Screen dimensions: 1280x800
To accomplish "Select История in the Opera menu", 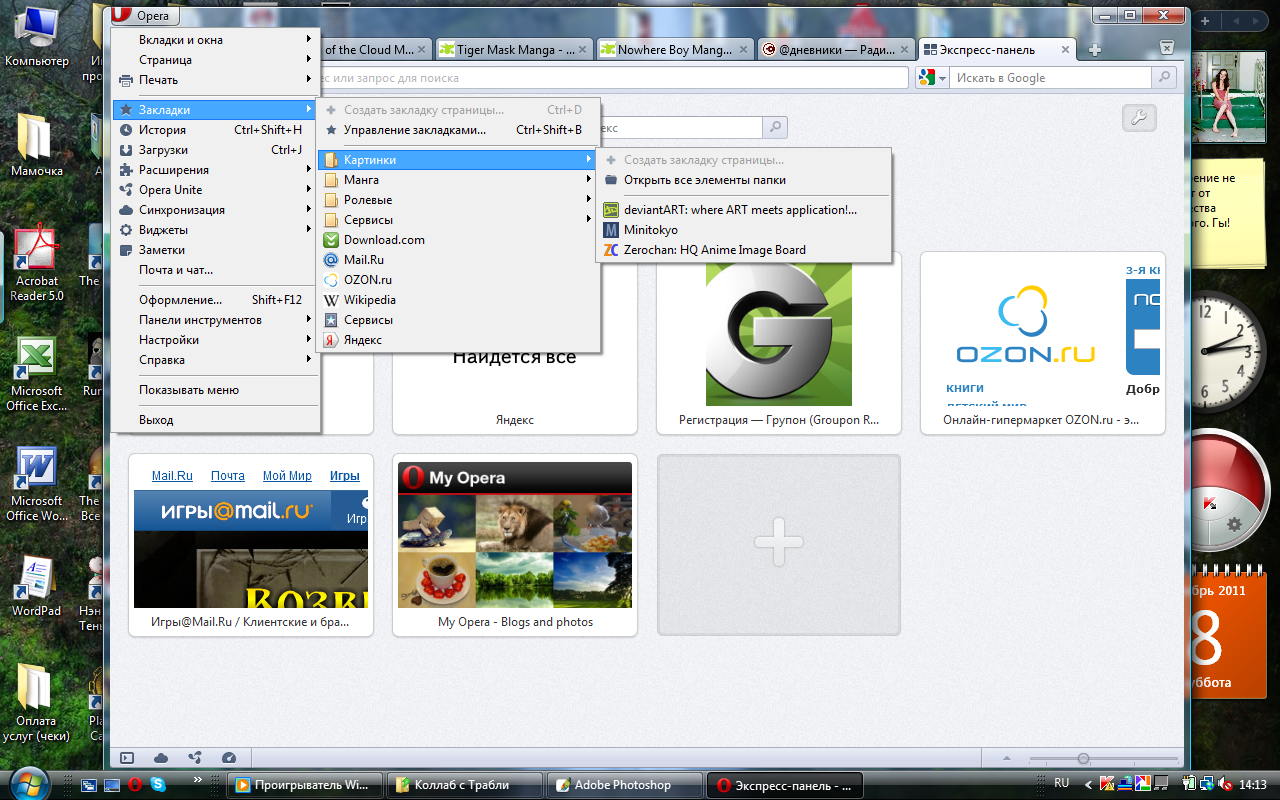I will click(x=162, y=130).
